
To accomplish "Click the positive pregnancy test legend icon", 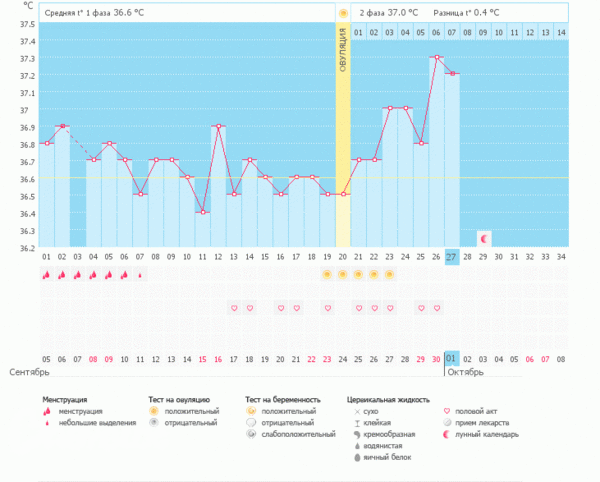I will point(251,411).
